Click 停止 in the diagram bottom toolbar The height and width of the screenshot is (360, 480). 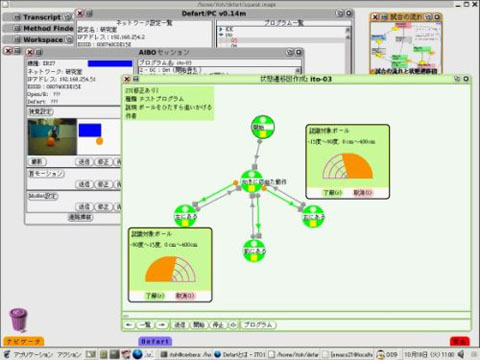click(x=218, y=325)
